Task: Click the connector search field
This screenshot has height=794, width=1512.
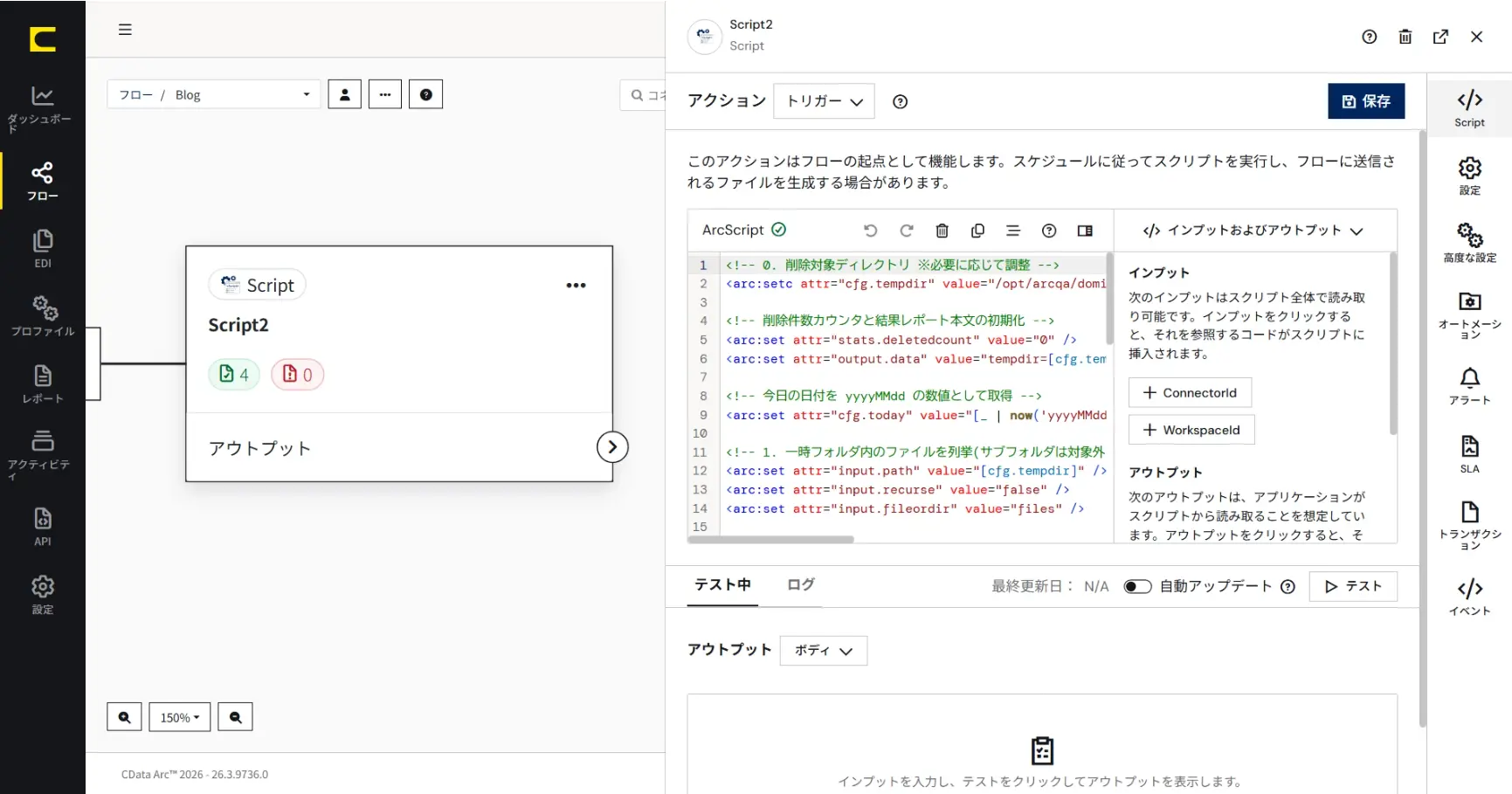Action: [644, 95]
